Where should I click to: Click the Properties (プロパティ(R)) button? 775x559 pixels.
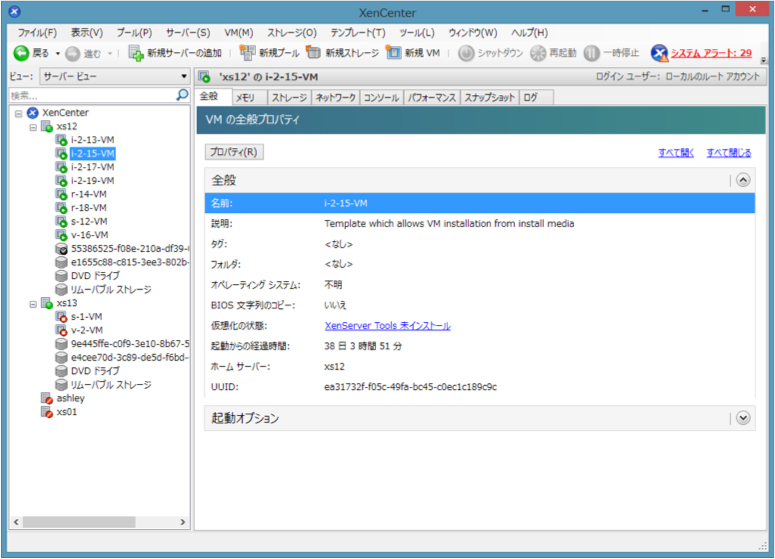pyautogui.click(x=234, y=152)
